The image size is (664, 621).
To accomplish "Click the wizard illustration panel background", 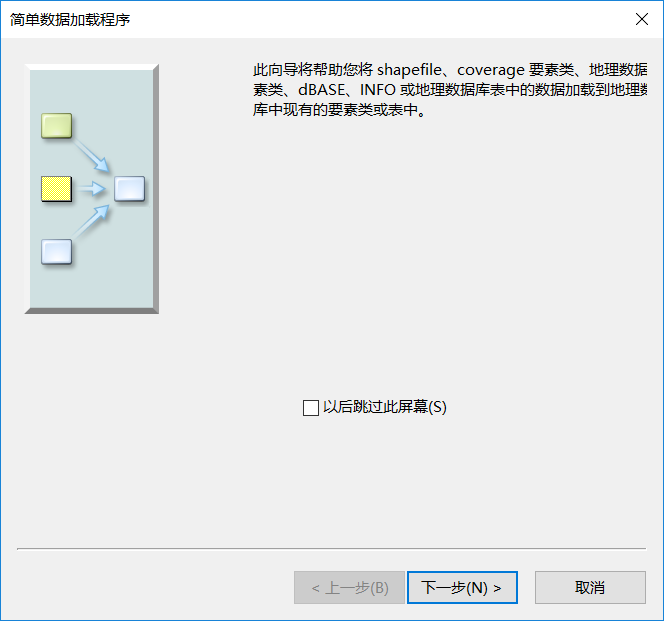I will (91, 288).
